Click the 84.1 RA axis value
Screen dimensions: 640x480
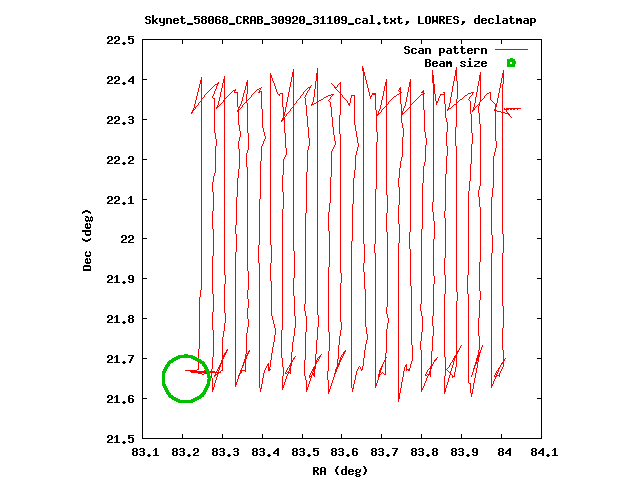[x=544, y=452]
